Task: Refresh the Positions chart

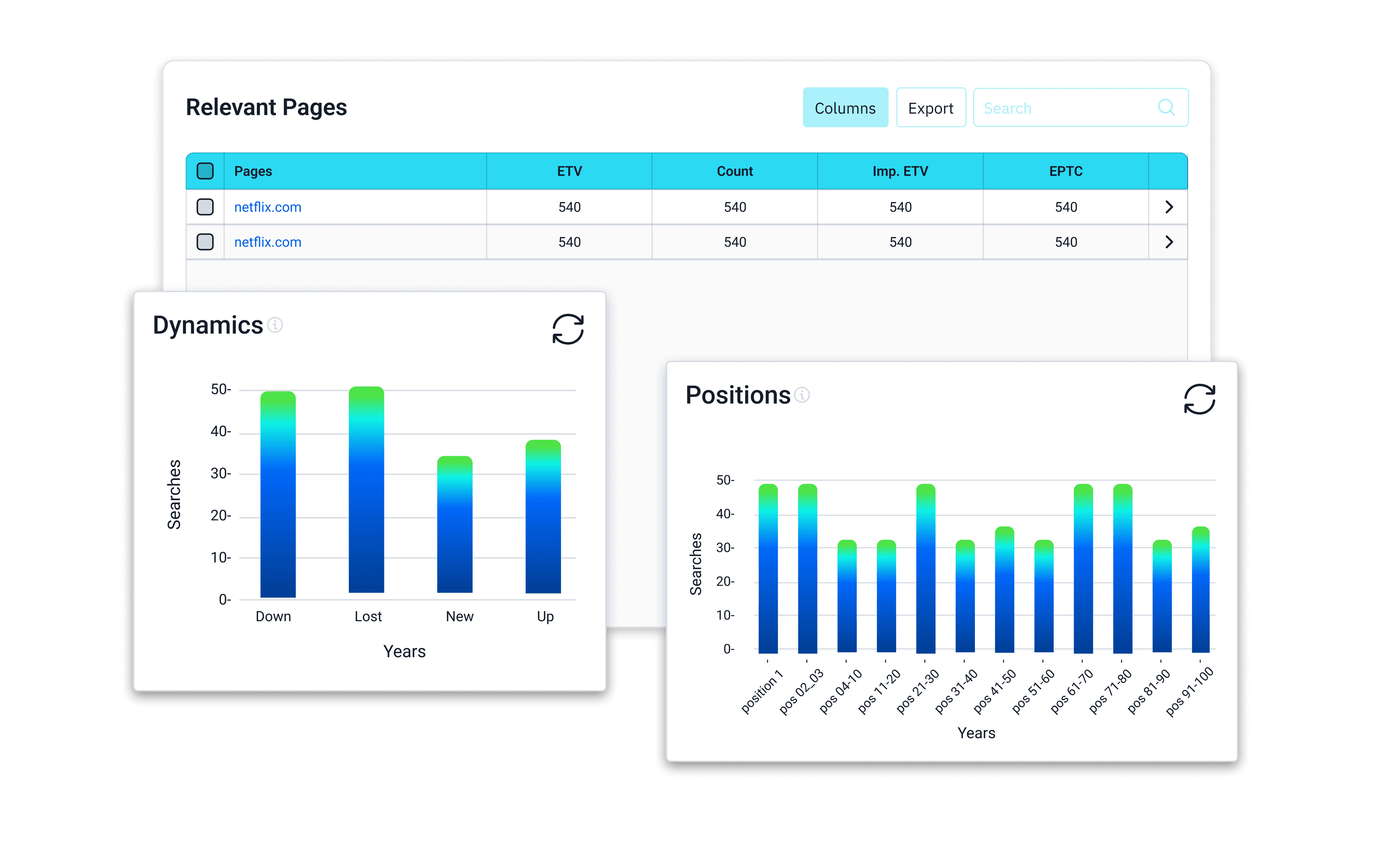Action: [x=1199, y=399]
